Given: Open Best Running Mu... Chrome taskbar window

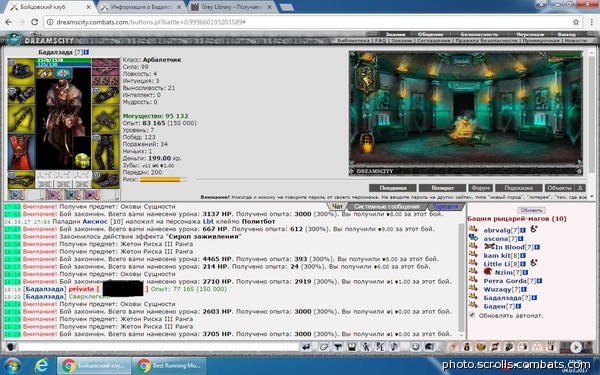Looking at the screenshot, I should coord(169,366).
